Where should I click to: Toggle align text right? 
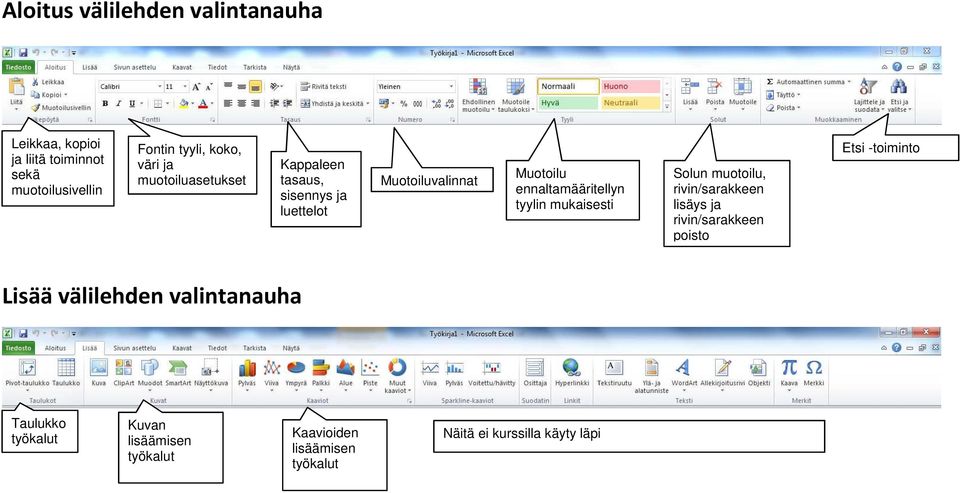point(255,103)
